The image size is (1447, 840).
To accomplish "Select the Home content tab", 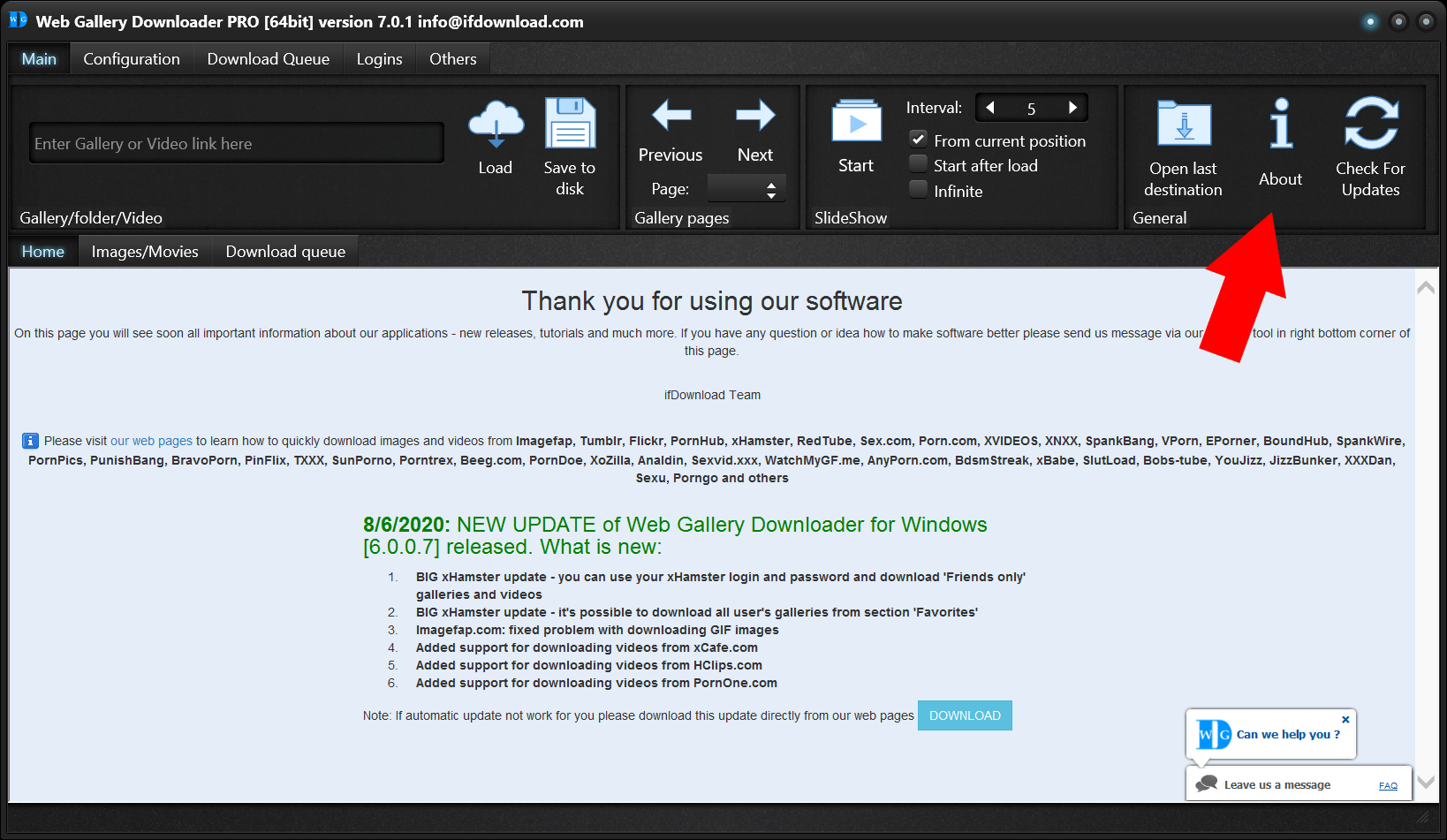I will (43, 252).
